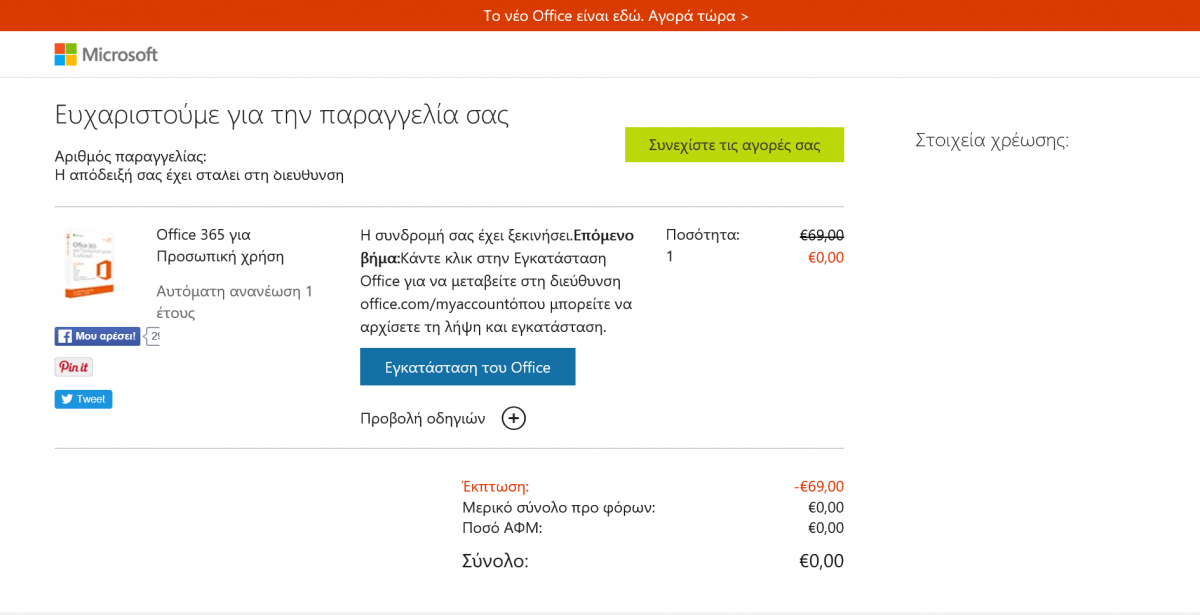
Task: Share using the Twitter 'Tweet' button
Action: click(x=83, y=399)
